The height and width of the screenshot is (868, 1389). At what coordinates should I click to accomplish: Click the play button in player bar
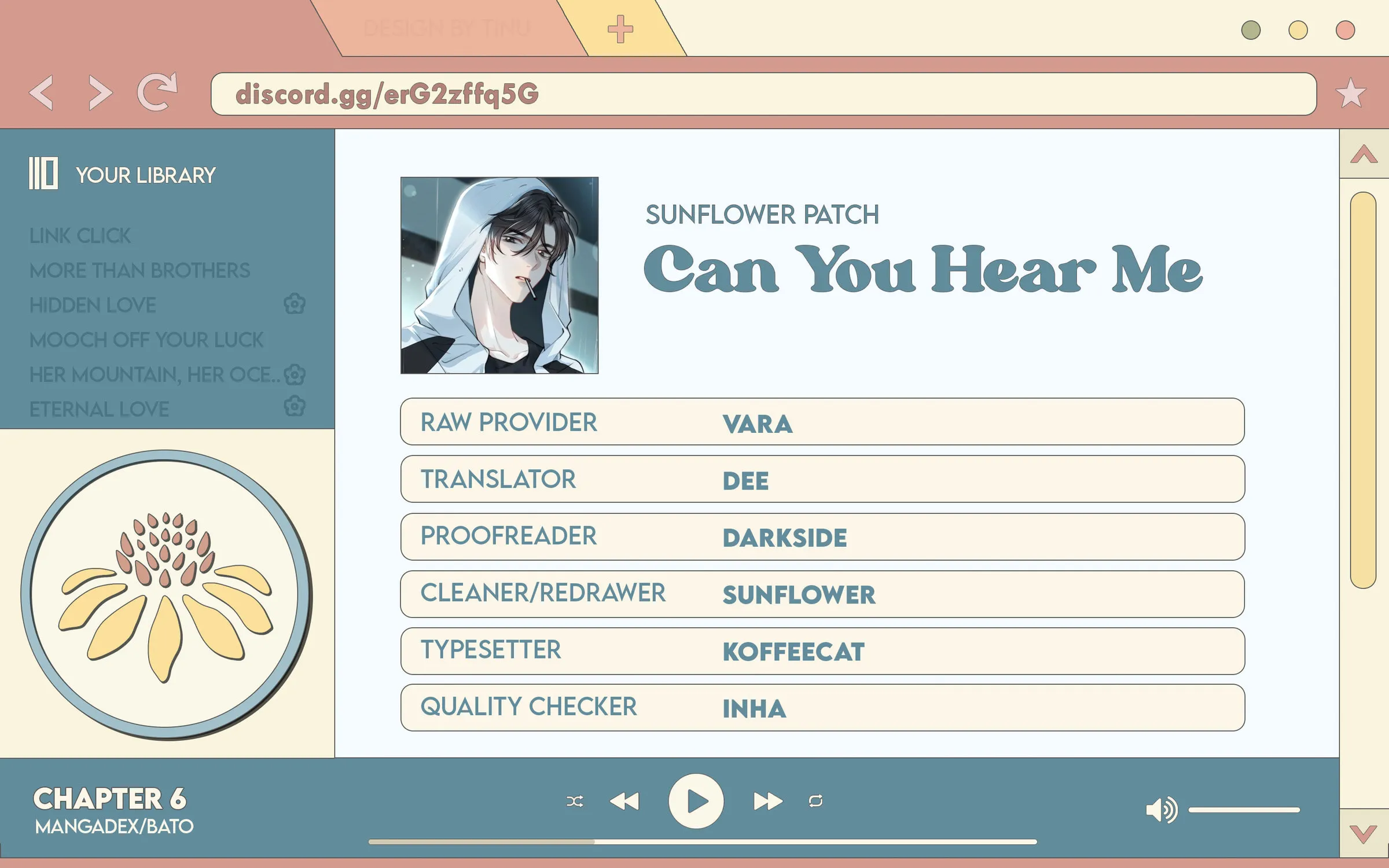tap(696, 801)
